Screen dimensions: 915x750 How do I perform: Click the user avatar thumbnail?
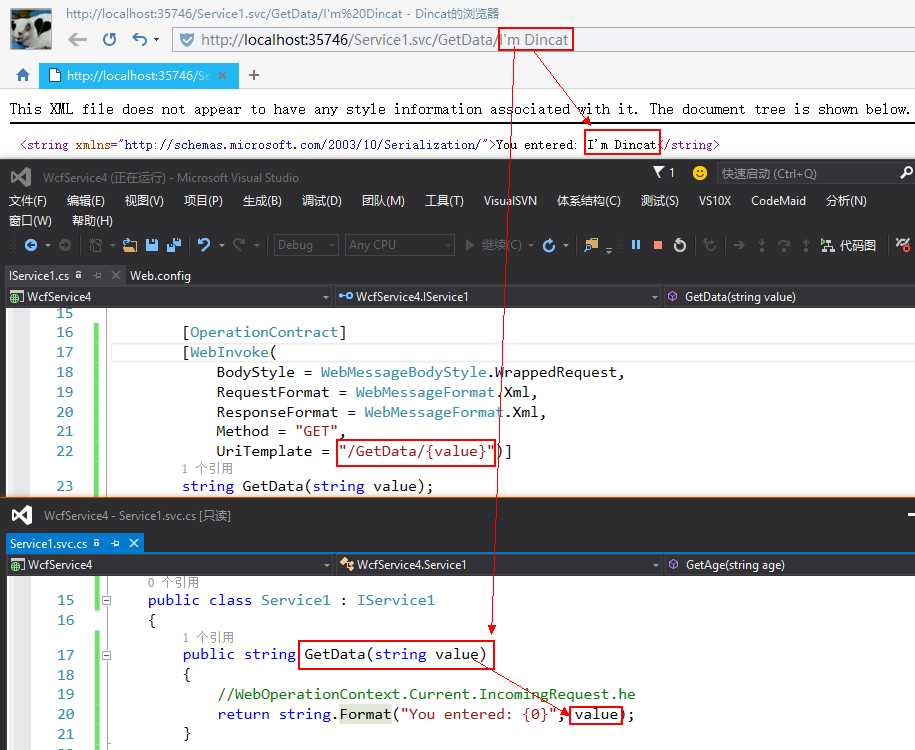[31, 29]
